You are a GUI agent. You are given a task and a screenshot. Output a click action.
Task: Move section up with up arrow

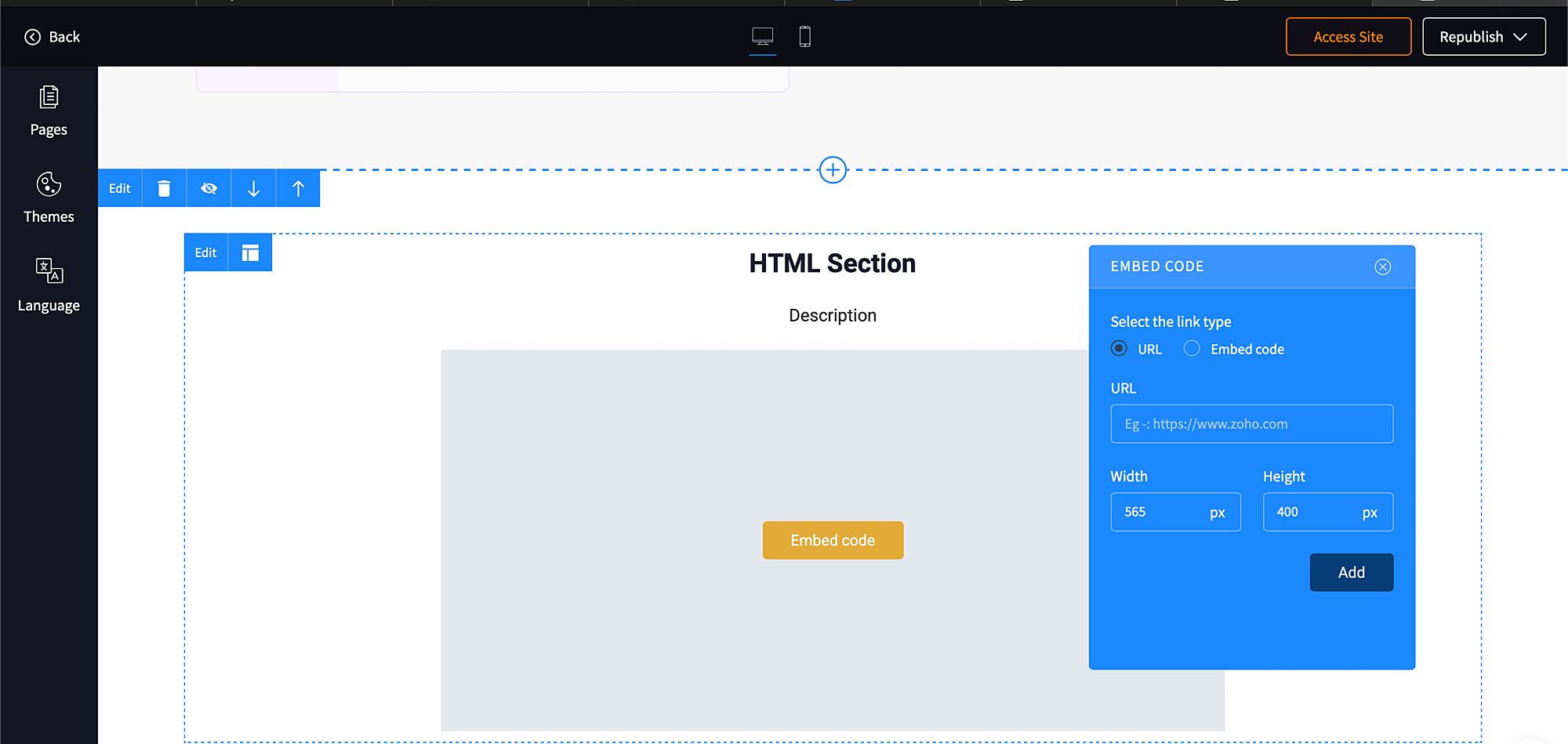298,188
